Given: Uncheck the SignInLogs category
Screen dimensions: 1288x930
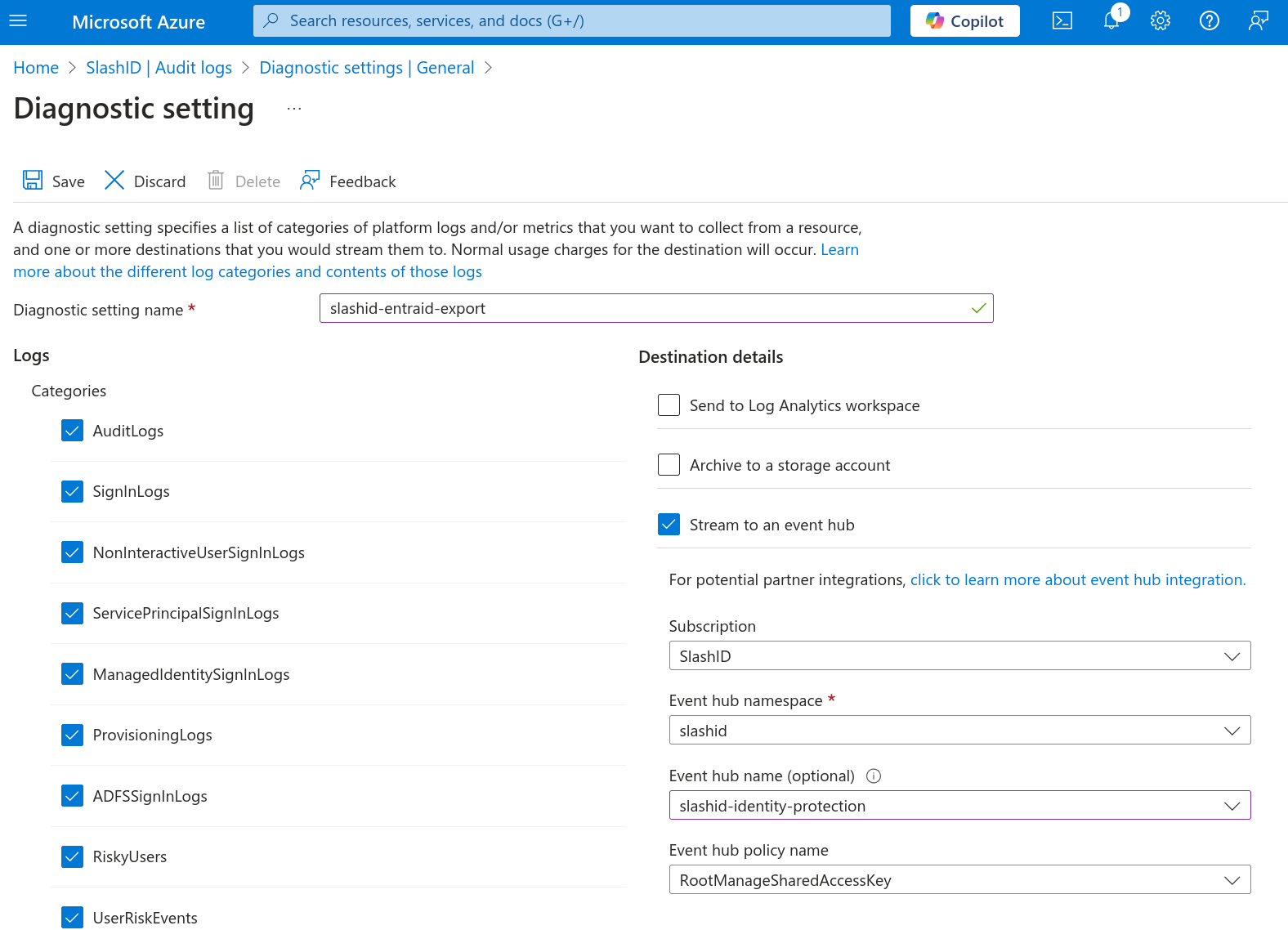Looking at the screenshot, I should tap(72, 491).
